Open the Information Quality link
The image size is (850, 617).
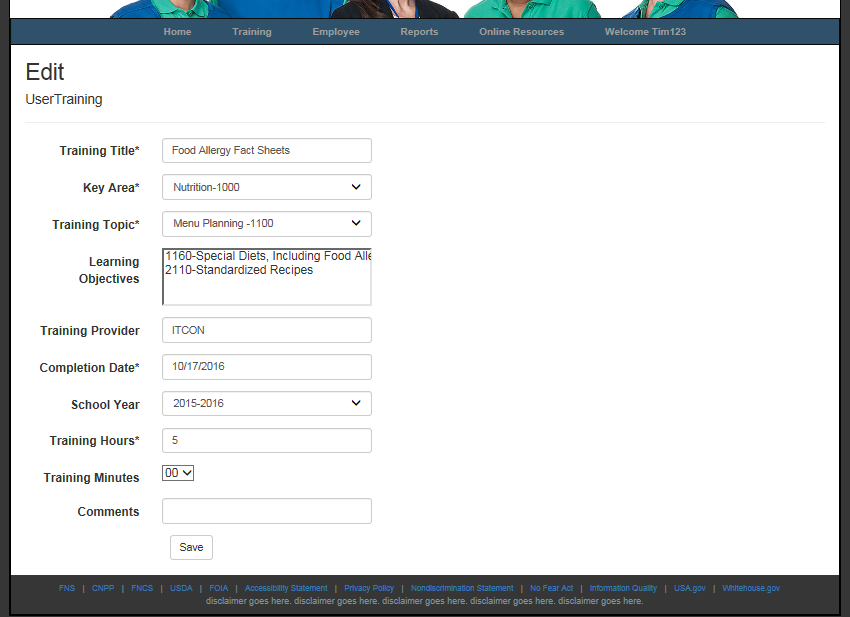[623, 588]
